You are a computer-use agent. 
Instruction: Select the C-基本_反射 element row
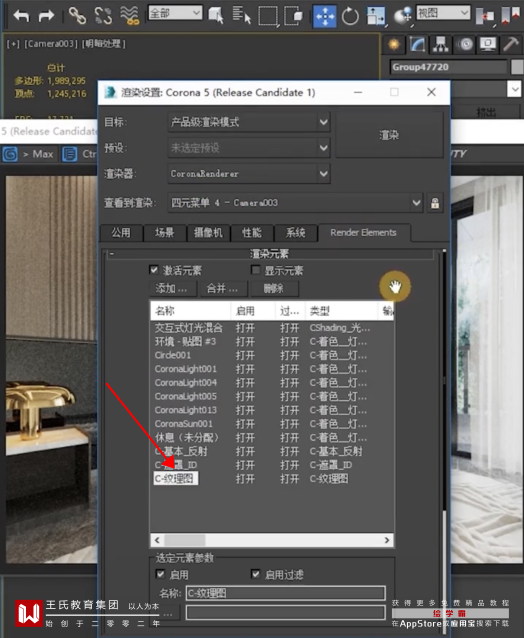click(x=272, y=451)
